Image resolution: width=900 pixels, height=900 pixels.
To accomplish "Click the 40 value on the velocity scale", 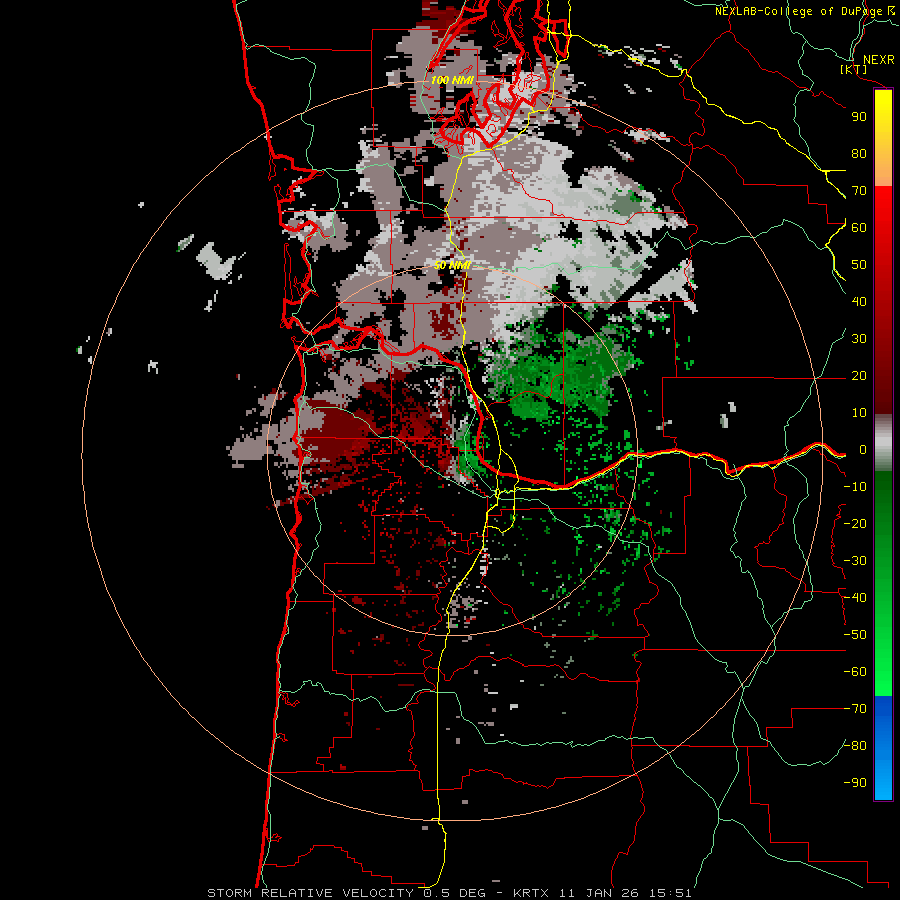I will tap(859, 301).
